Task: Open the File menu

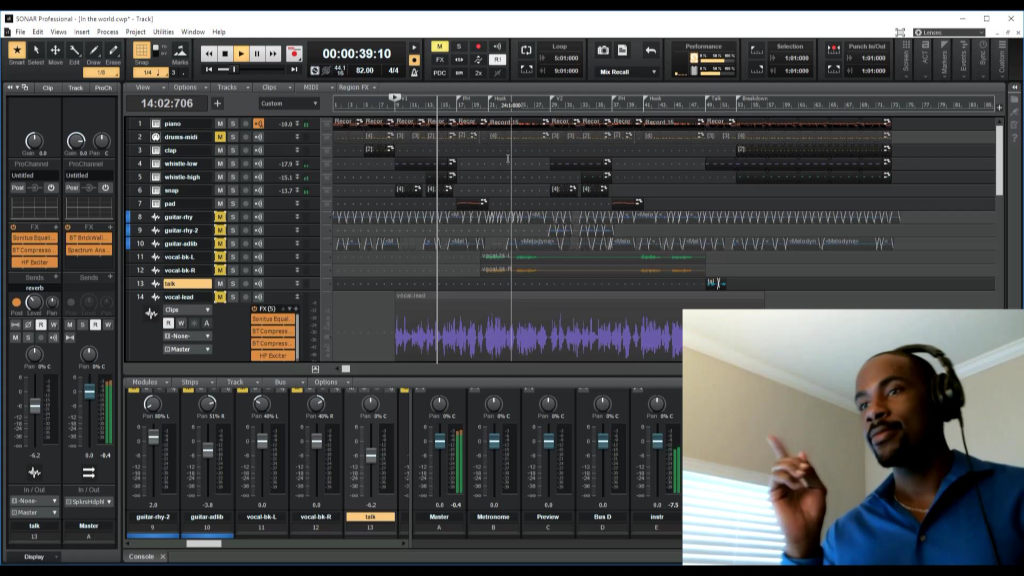Action: click(20, 32)
